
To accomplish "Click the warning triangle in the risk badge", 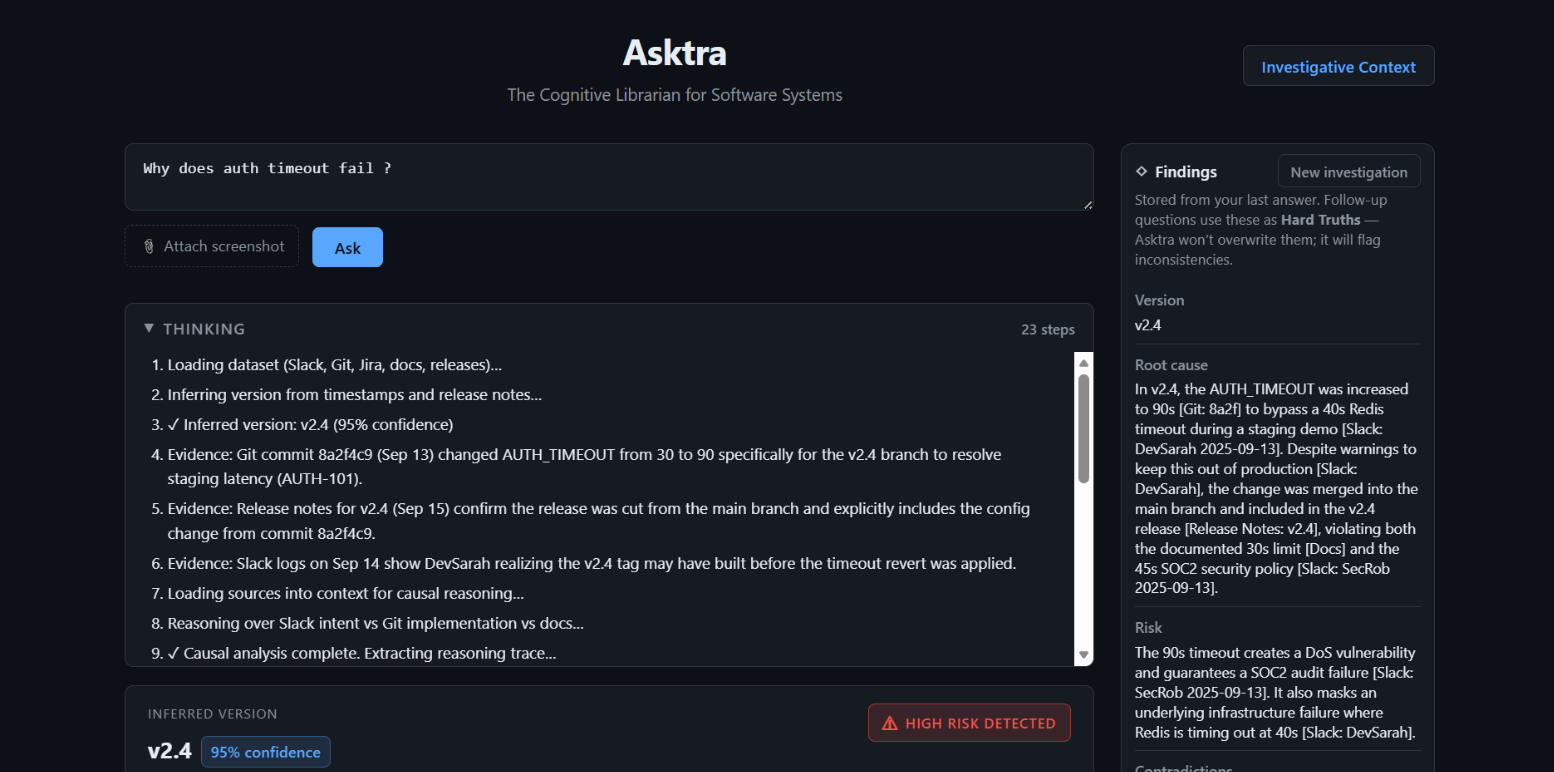I will [889, 723].
